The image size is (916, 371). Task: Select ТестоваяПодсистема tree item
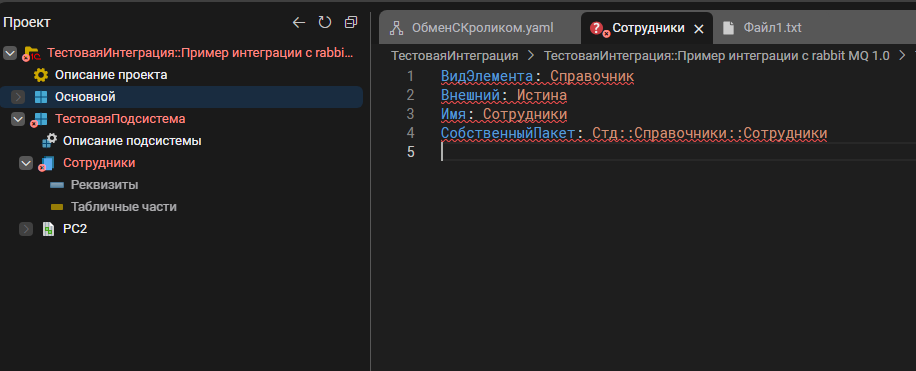coord(120,119)
